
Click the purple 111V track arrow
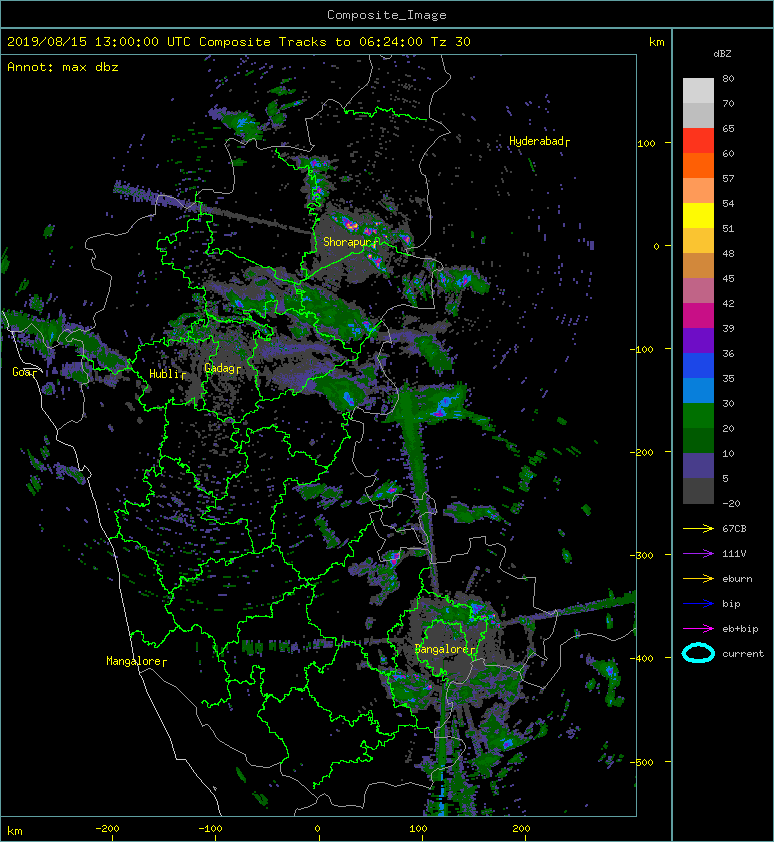click(x=698, y=554)
